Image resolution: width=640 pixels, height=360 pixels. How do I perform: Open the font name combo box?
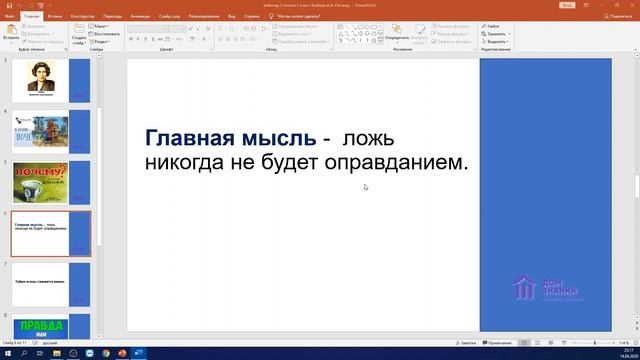[x=148, y=29]
